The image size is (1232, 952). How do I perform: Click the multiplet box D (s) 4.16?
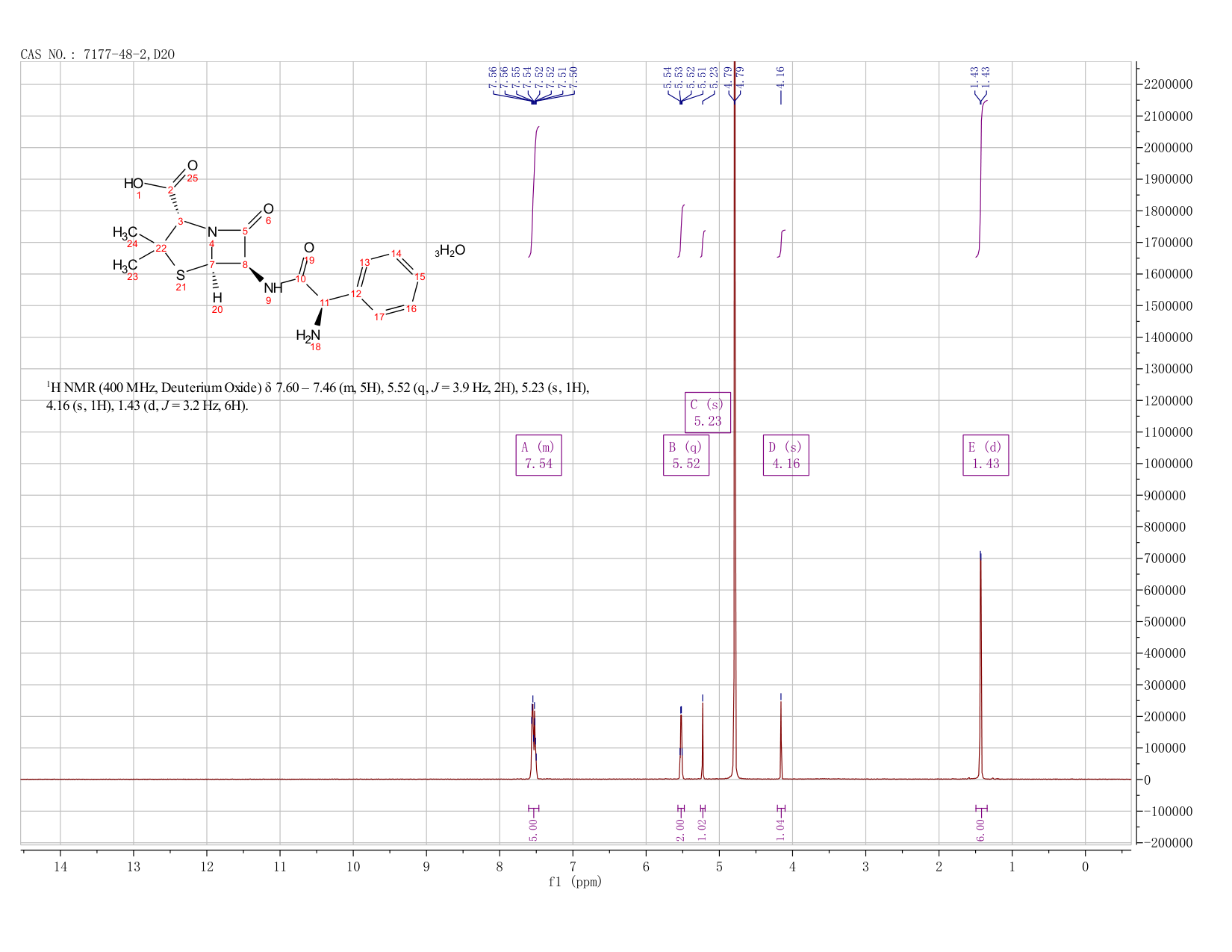(785, 455)
